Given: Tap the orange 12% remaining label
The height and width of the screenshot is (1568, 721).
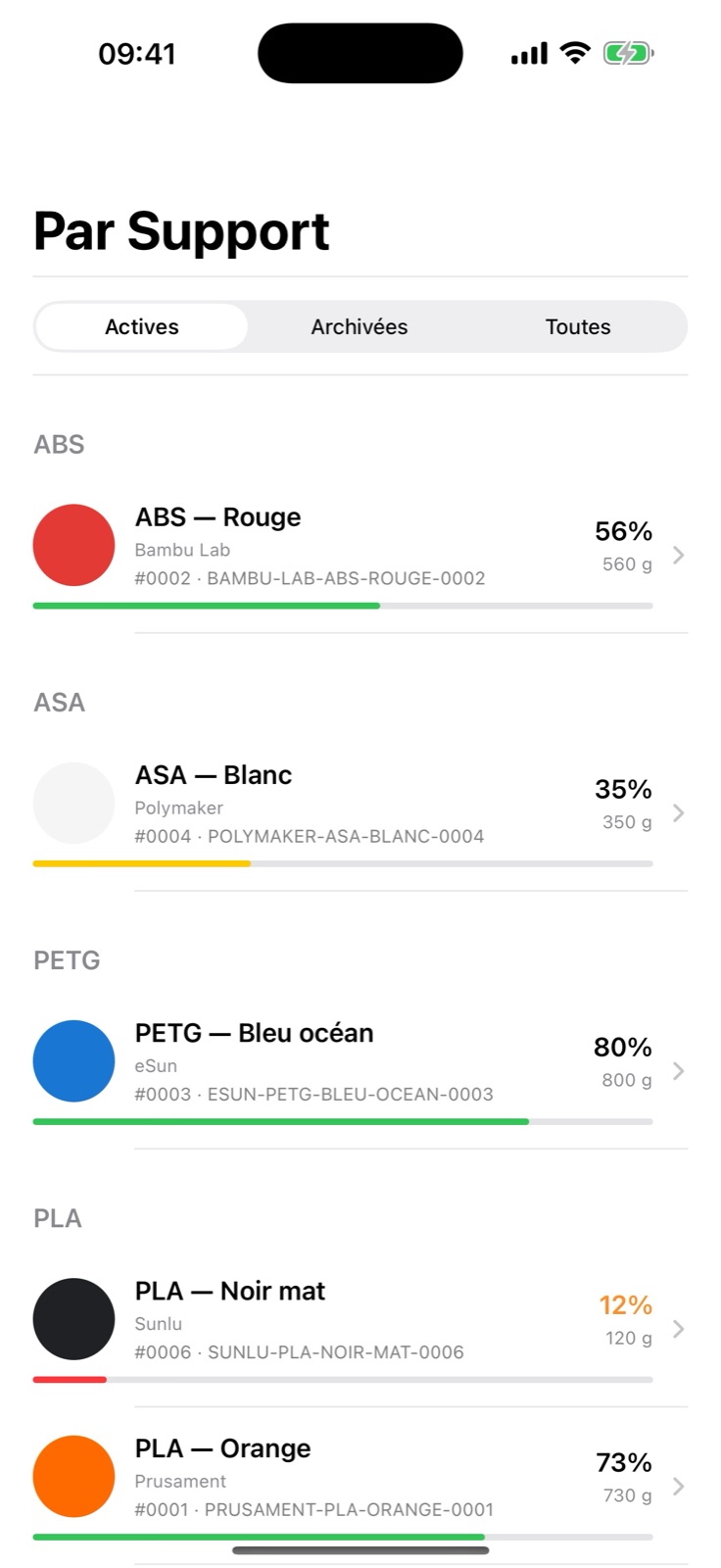Looking at the screenshot, I should tap(625, 1304).
